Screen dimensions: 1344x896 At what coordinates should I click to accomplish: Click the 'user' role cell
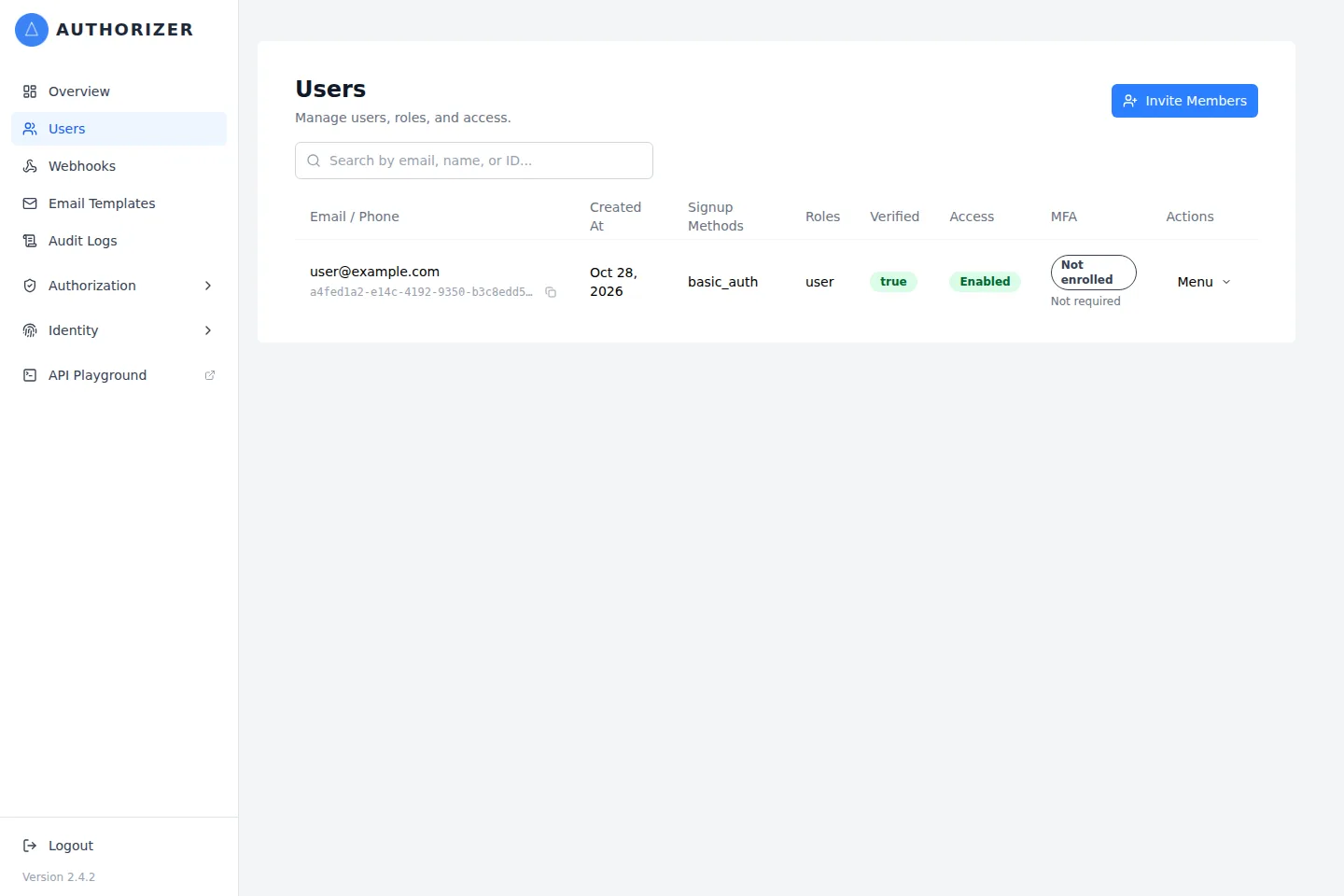click(x=819, y=282)
